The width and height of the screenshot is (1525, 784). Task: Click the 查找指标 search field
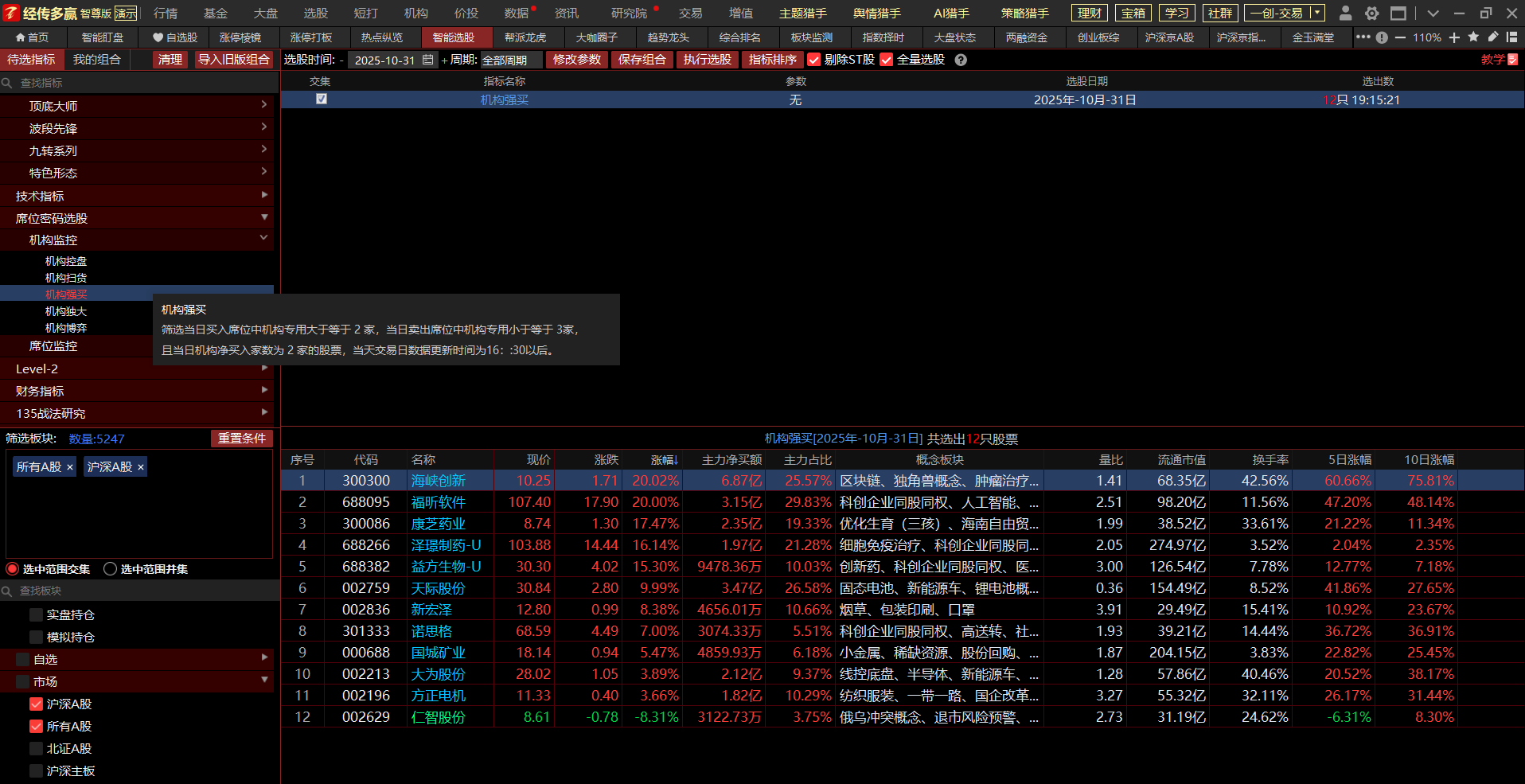coord(139,83)
